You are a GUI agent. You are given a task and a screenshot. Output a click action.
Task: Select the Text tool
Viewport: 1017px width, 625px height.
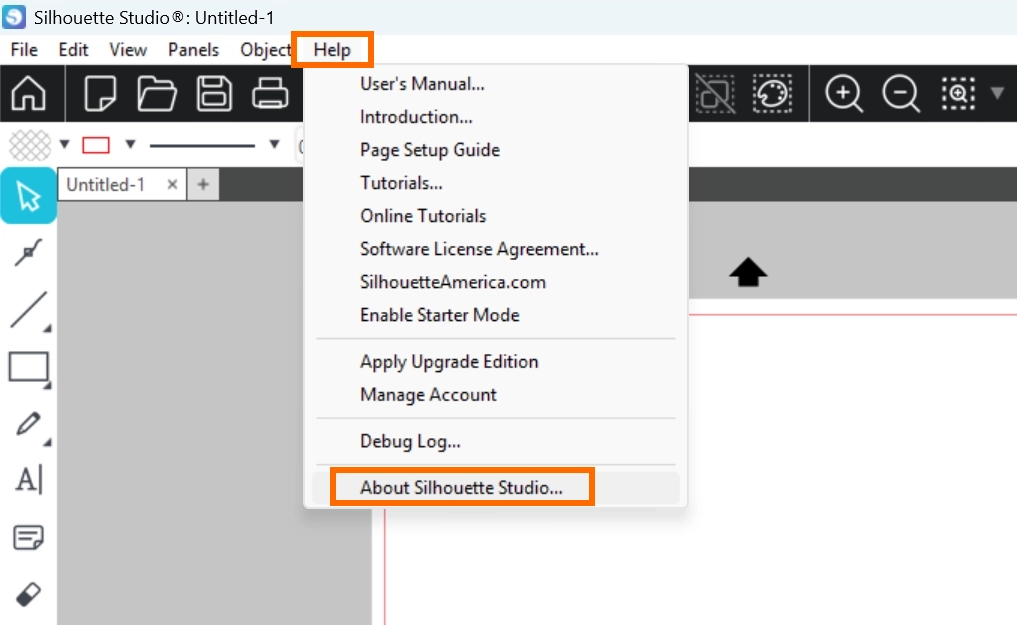point(29,480)
